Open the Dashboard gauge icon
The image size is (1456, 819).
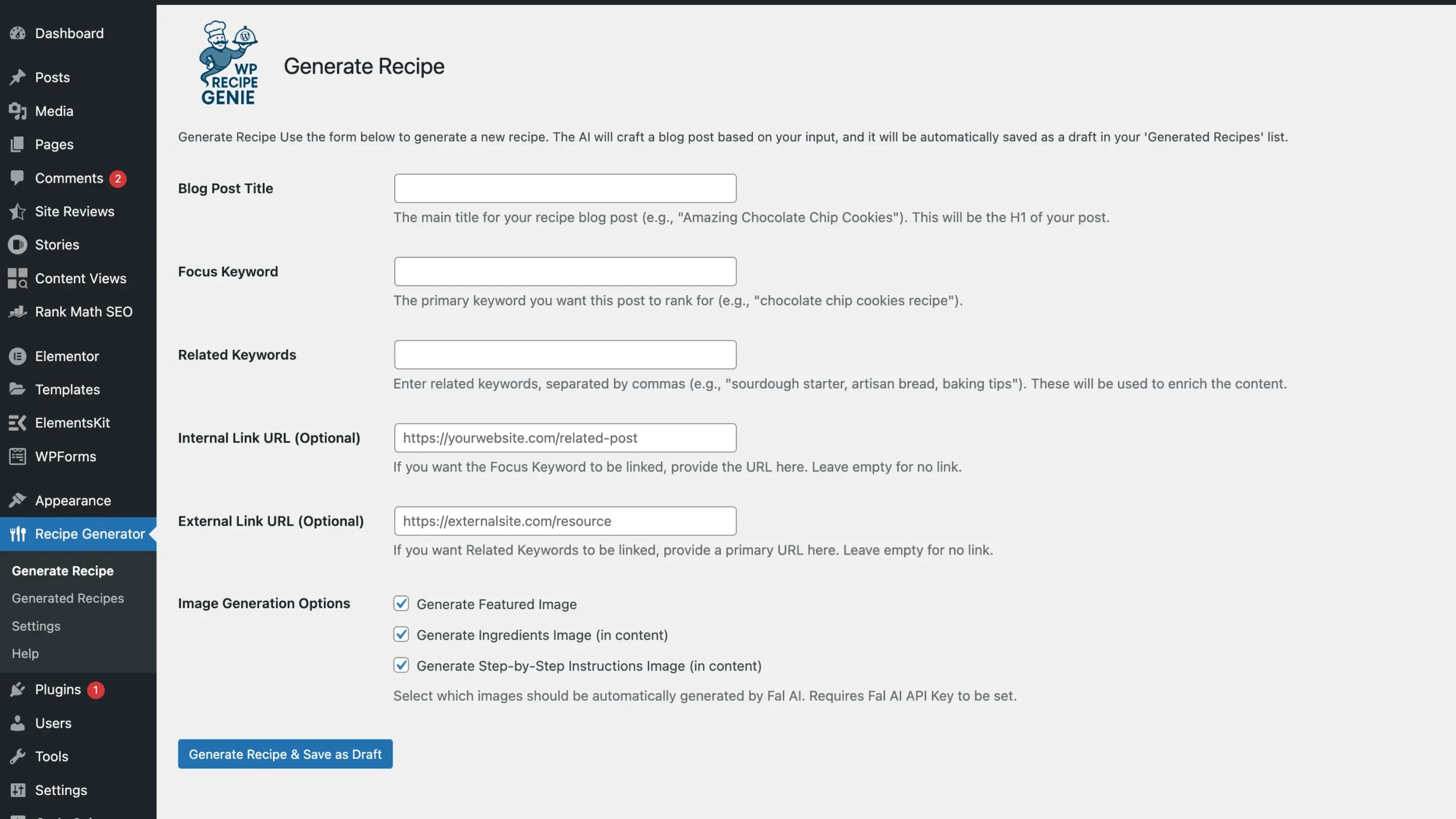[x=18, y=33]
